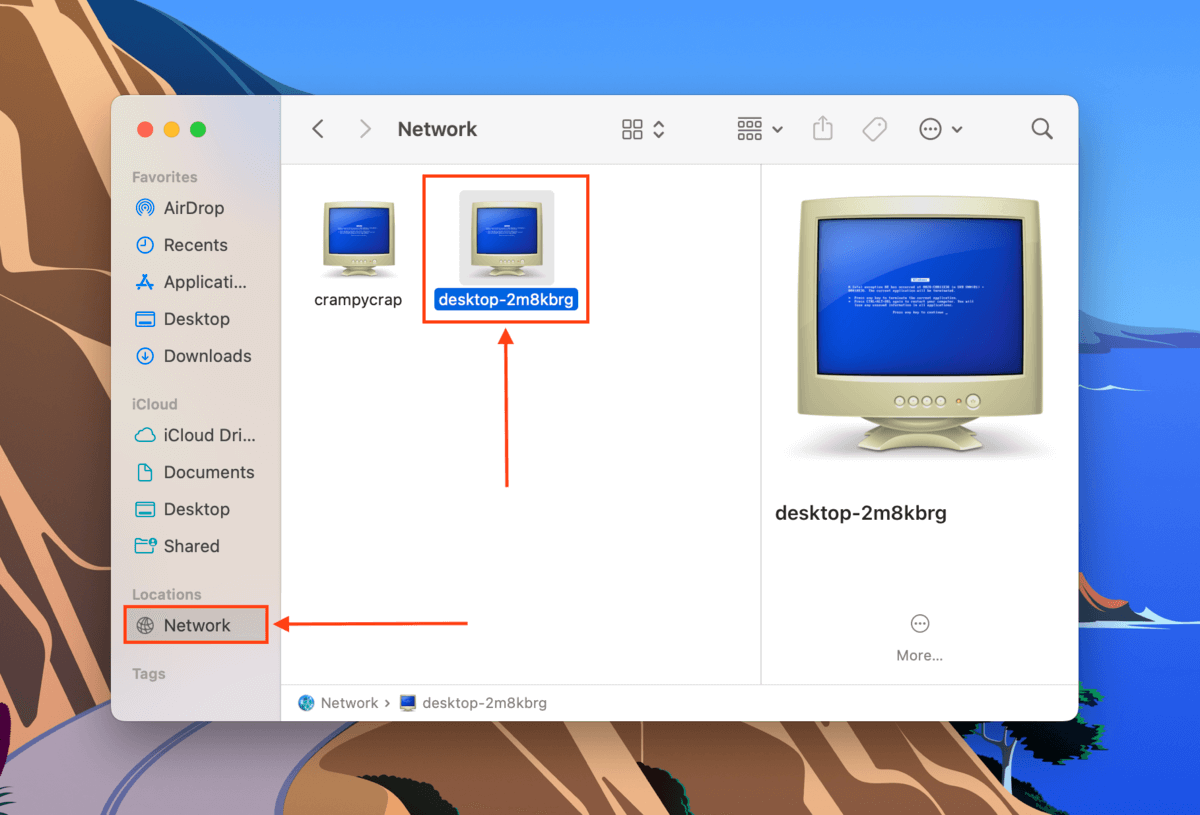Open Downloads in the sidebar
1200x815 pixels.
click(x=195, y=356)
